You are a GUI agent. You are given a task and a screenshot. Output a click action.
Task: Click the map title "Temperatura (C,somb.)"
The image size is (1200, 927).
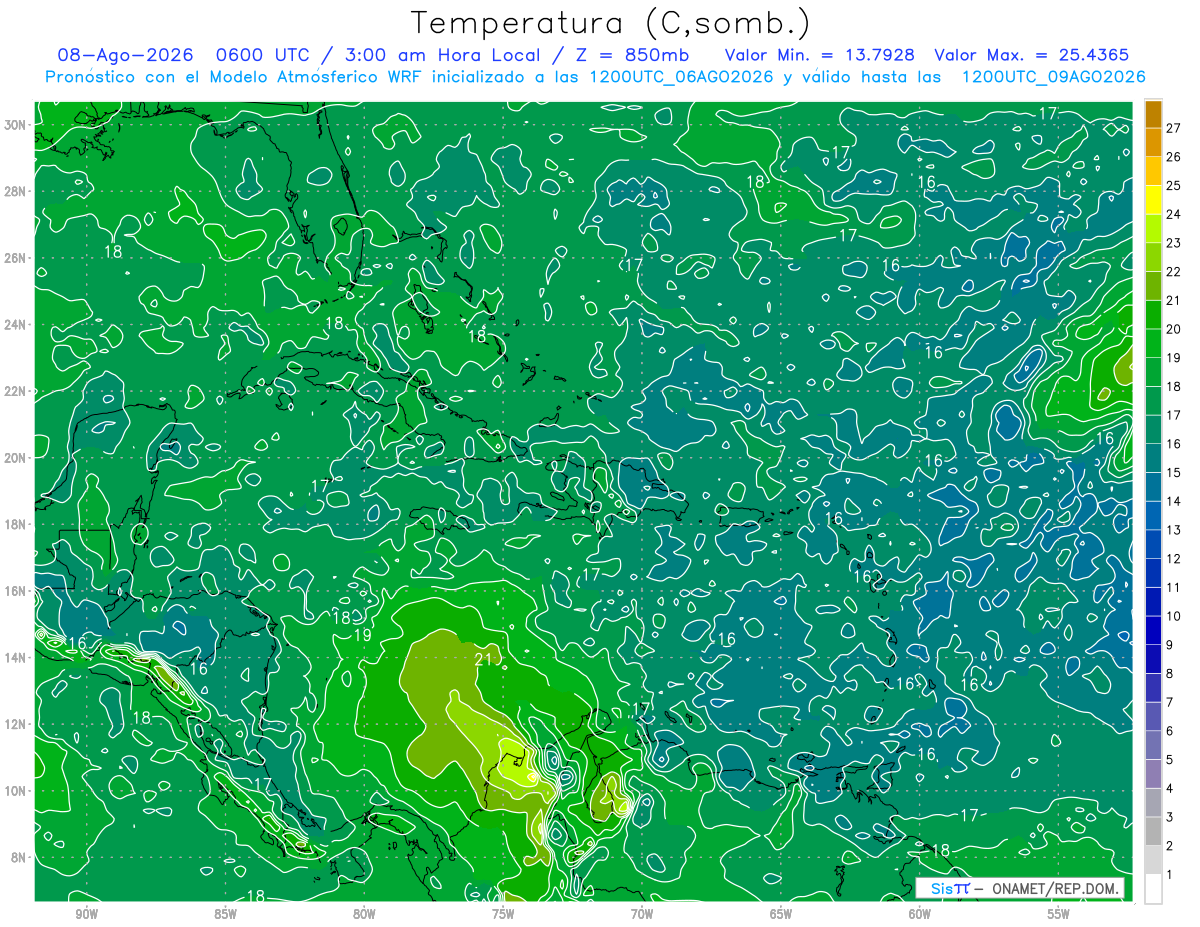[610, 23]
